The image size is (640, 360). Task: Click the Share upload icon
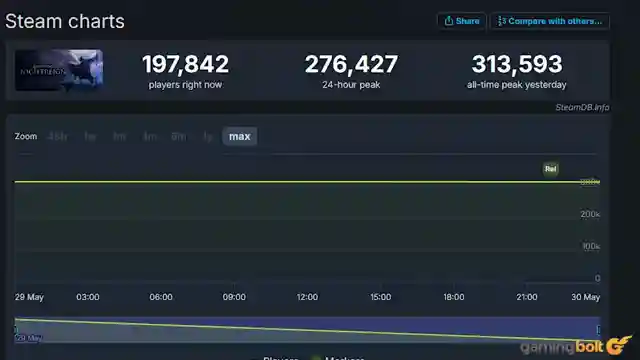click(449, 21)
